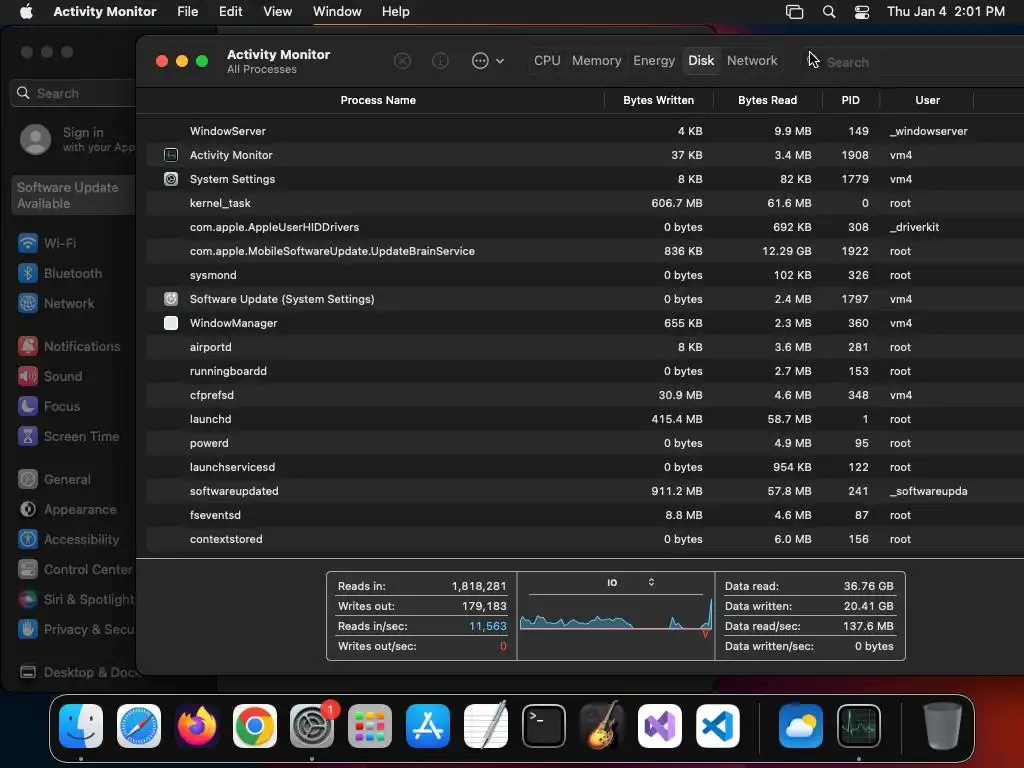Click Software Update Available in System Settings
Viewport: 1024px width, 768px height.
point(73,195)
